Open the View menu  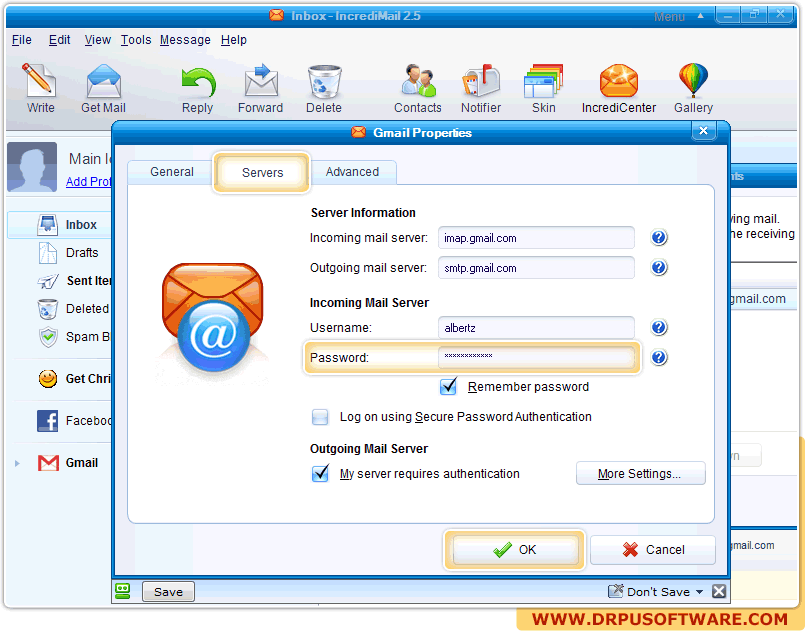pos(98,40)
